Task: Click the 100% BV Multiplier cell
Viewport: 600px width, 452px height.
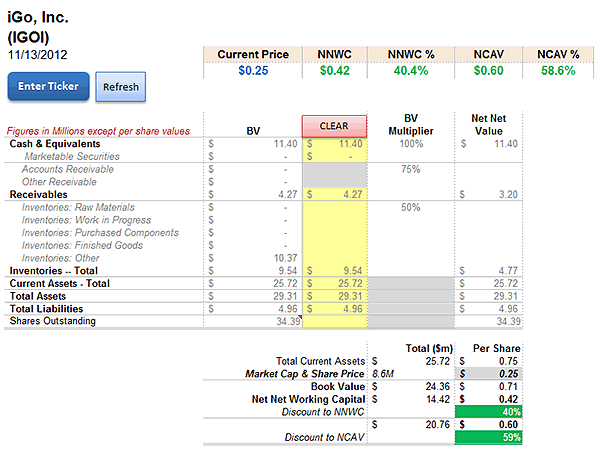Action: pyautogui.click(x=411, y=145)
